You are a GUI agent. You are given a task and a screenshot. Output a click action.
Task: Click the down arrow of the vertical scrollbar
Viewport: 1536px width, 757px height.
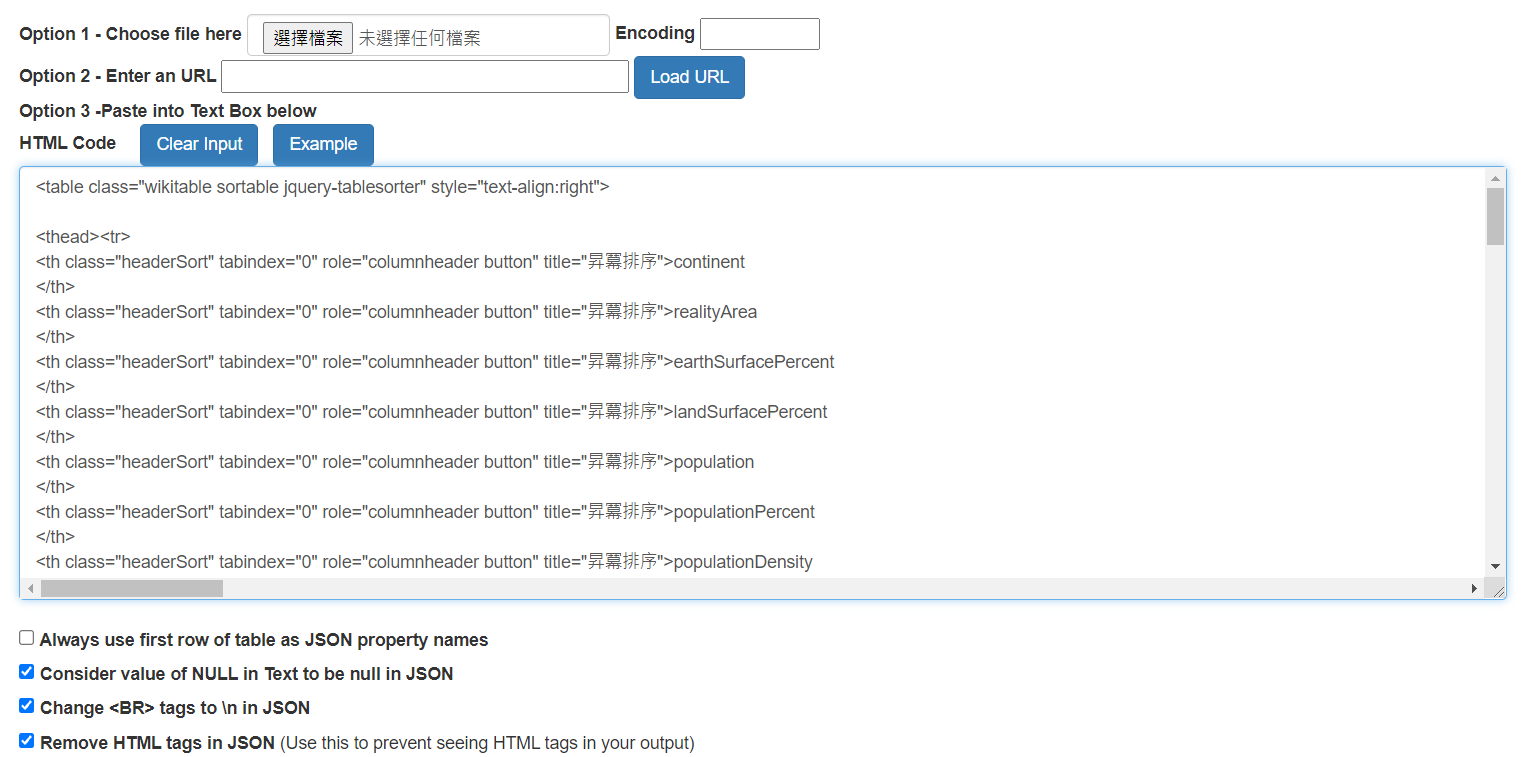1495,566
